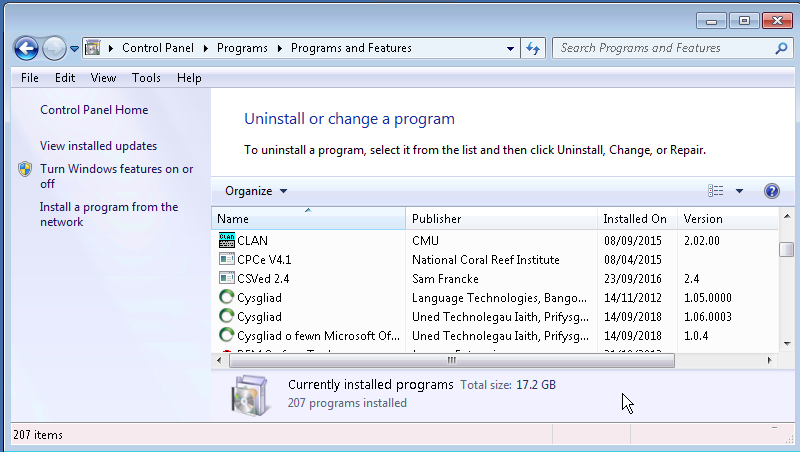Expand the arrow before Control Panel breadcrumb
Screen dimensions: 800x452
coord(111,48)
